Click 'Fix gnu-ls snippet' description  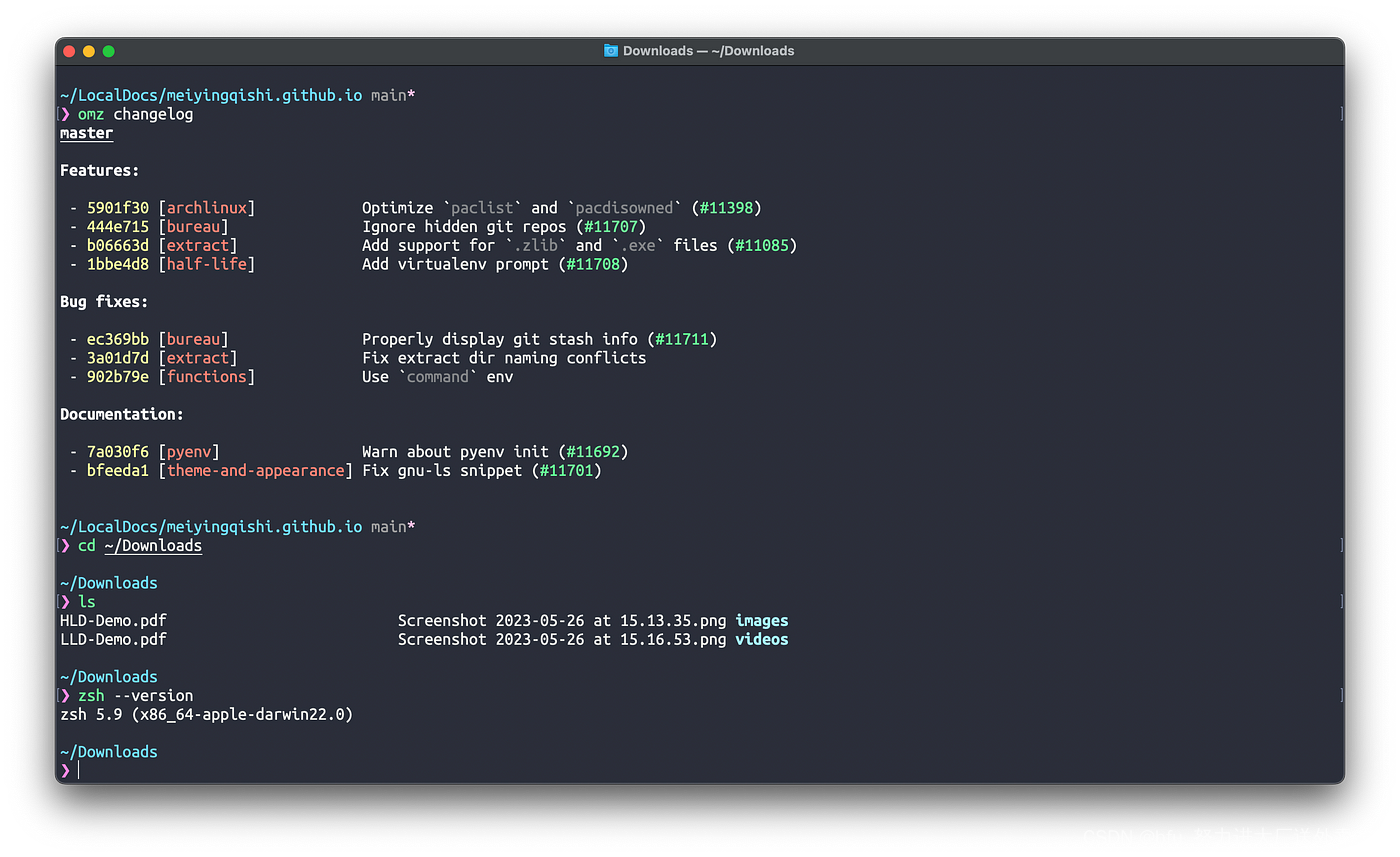click(x=442, y=471)
